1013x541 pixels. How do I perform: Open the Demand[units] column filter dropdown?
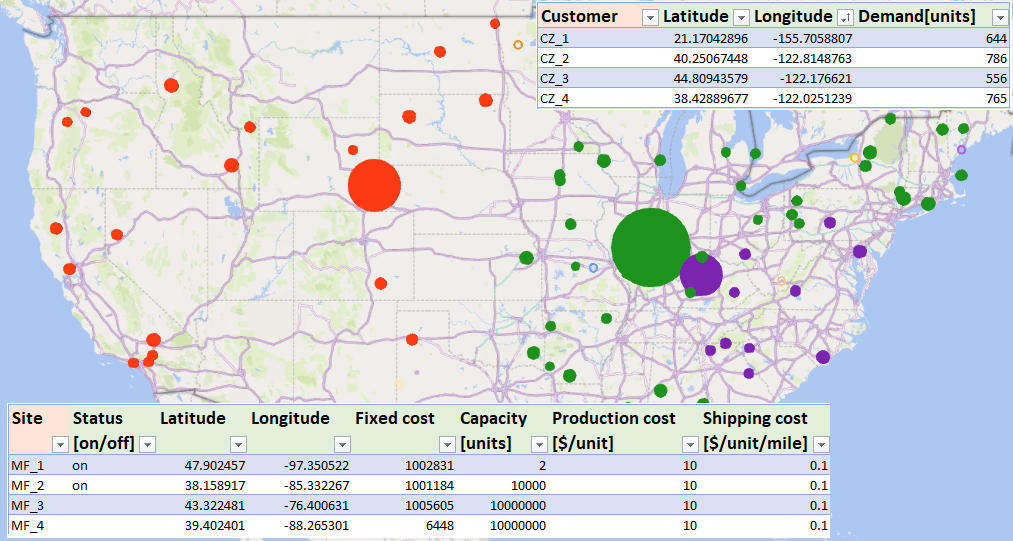tap(999, 17)
